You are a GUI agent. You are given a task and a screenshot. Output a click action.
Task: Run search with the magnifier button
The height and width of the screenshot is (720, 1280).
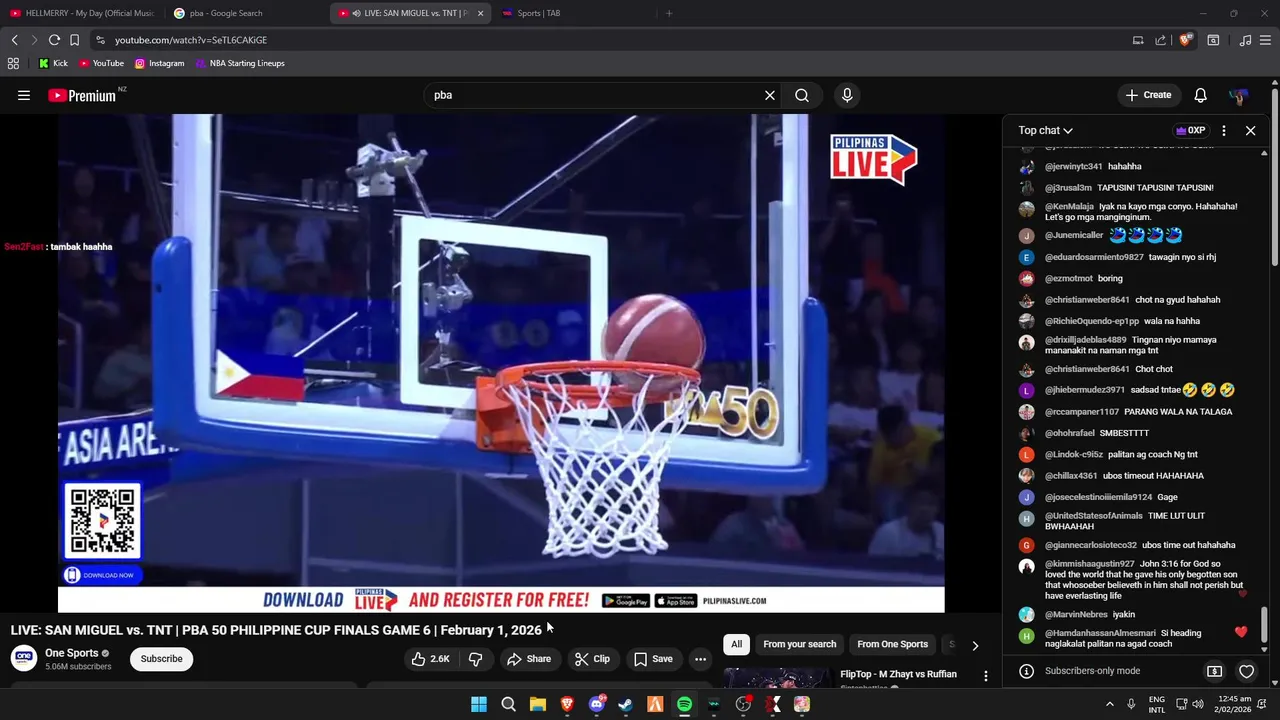click(802, 95)
